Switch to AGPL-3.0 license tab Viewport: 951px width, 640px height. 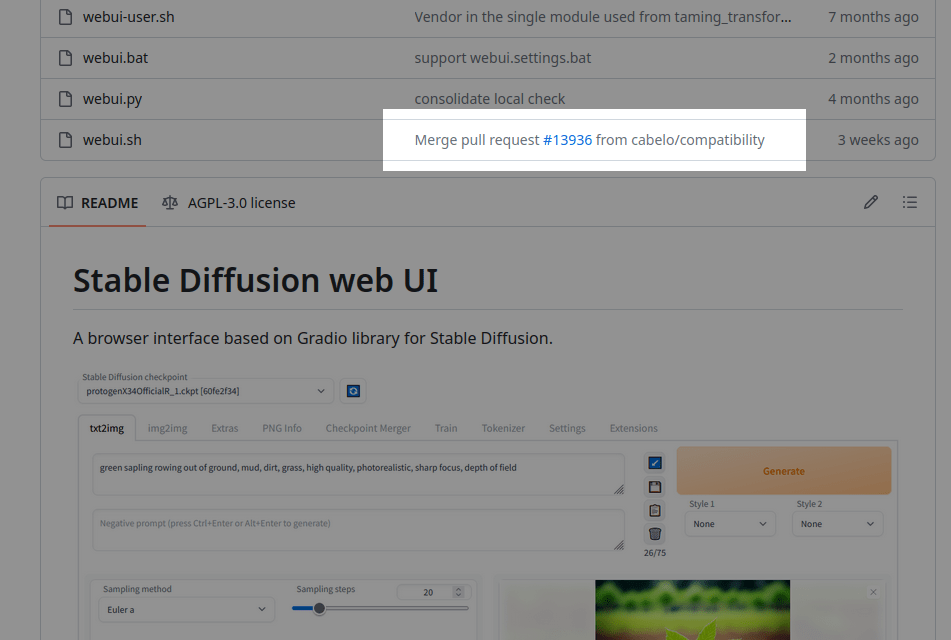pyautogui.click(x=241, y=203)
